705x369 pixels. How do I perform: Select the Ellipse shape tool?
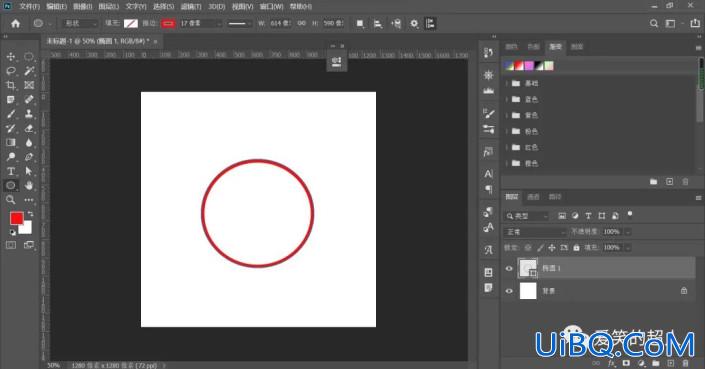[11, 185]
